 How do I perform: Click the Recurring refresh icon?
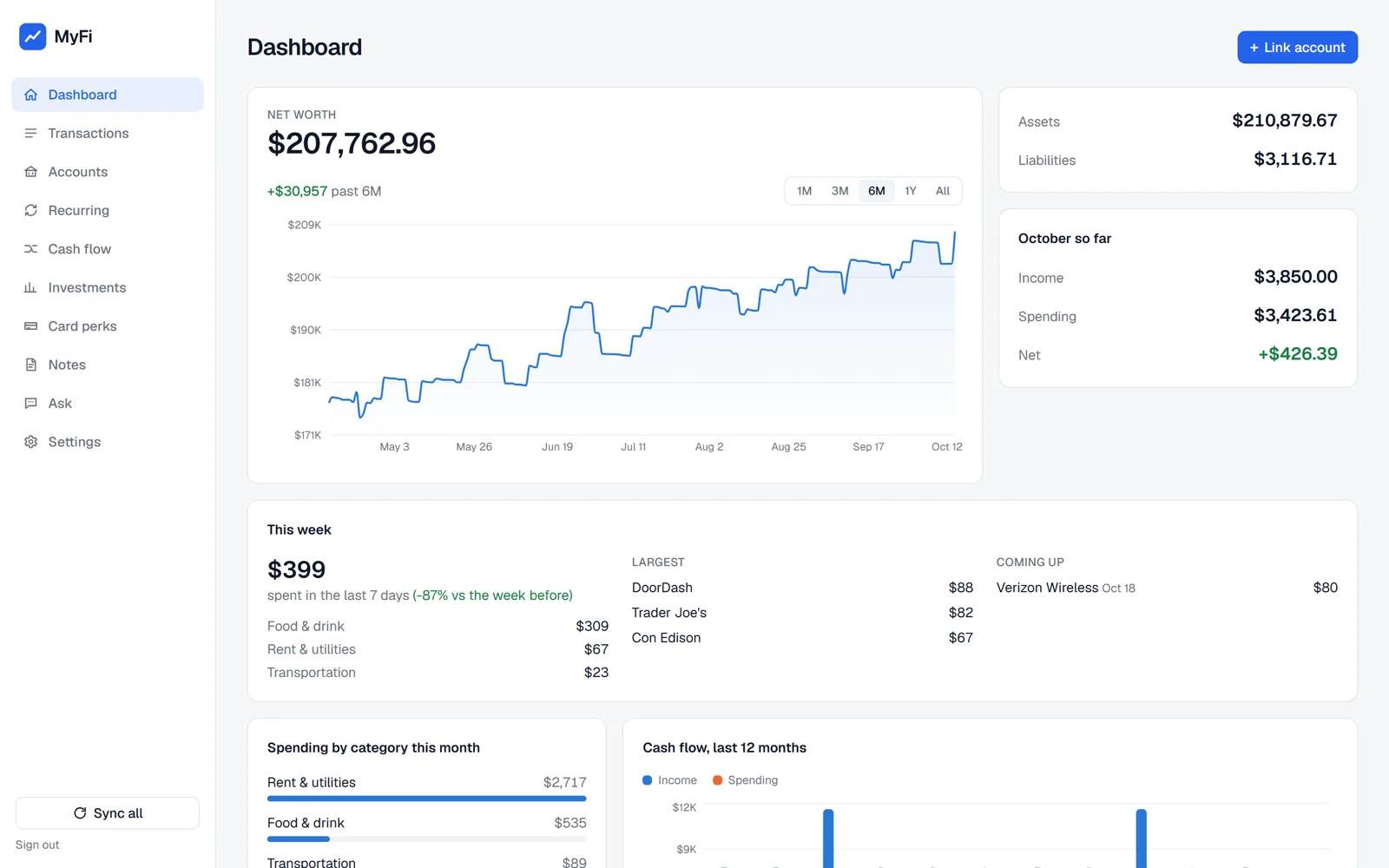coord(31,210)
